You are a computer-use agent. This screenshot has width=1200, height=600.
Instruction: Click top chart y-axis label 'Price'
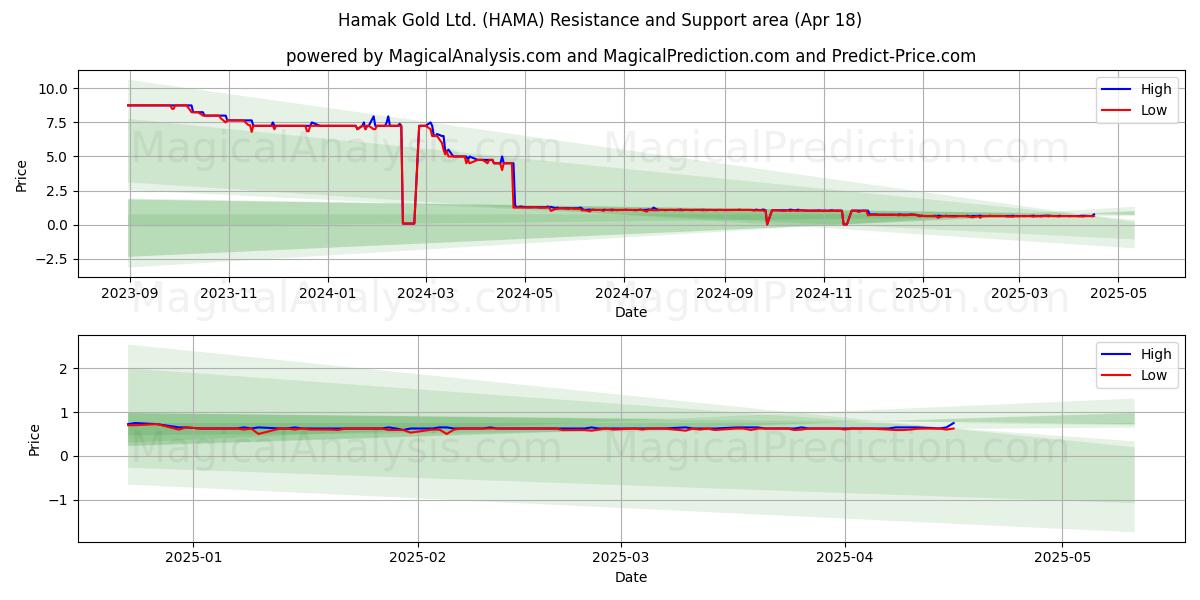[x=22, y=174]
